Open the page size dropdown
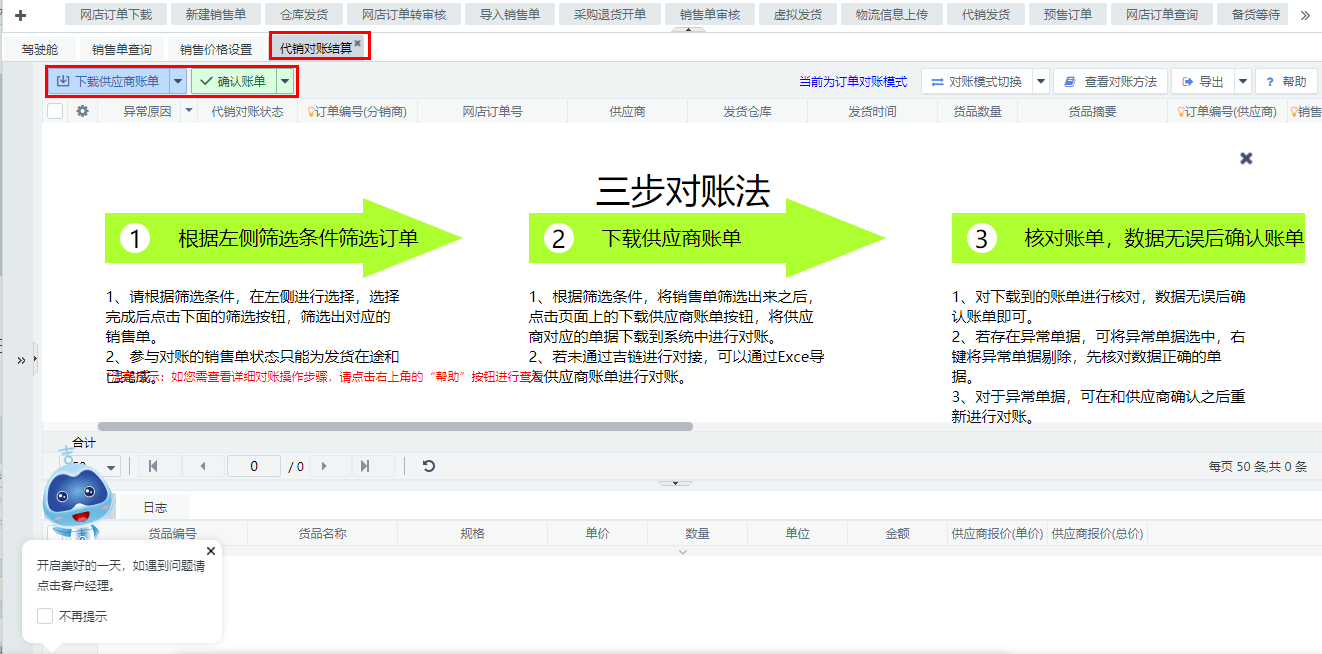Viewport: 1322px width, 654px height. 110,467
